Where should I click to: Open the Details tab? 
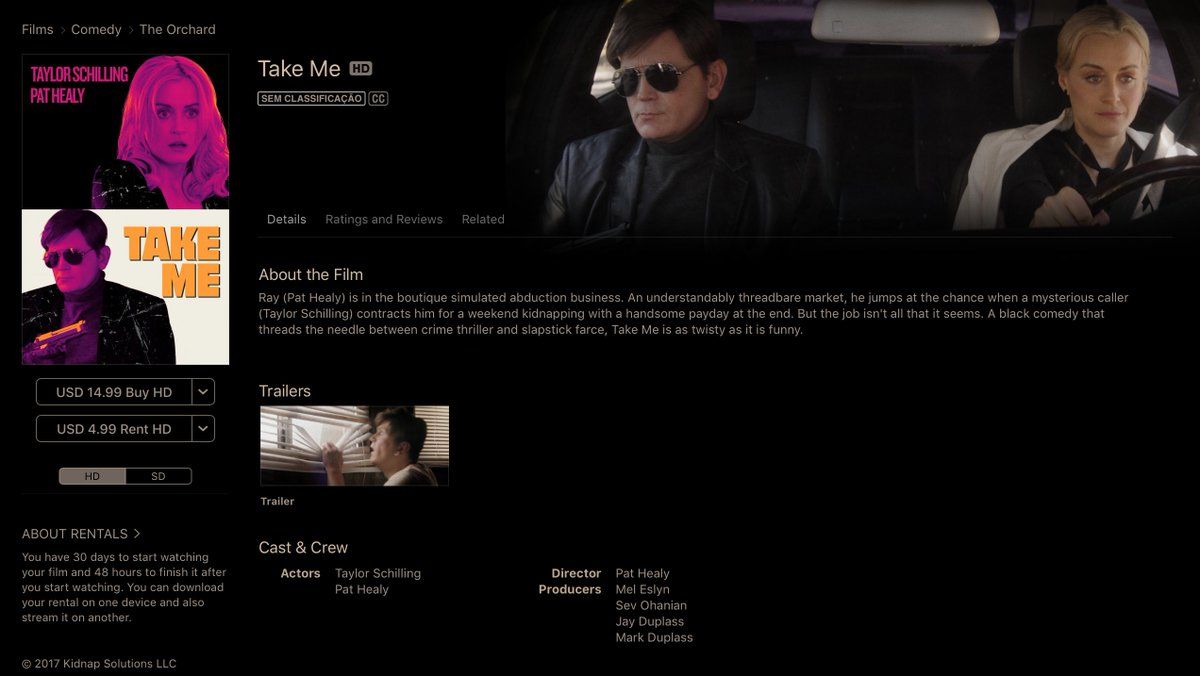coord(287,219)
